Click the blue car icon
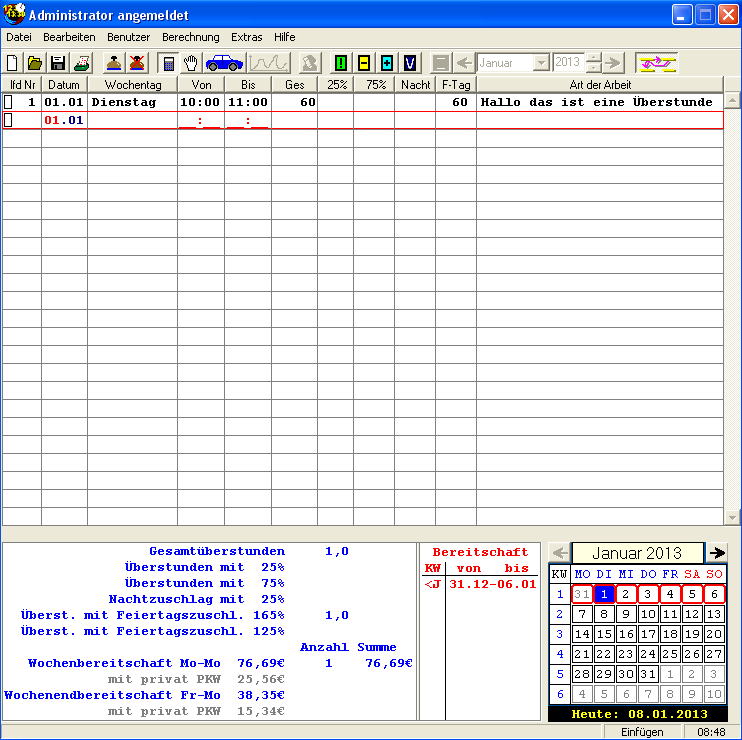This screenshot has width=742, height=740. pos(224,63)
